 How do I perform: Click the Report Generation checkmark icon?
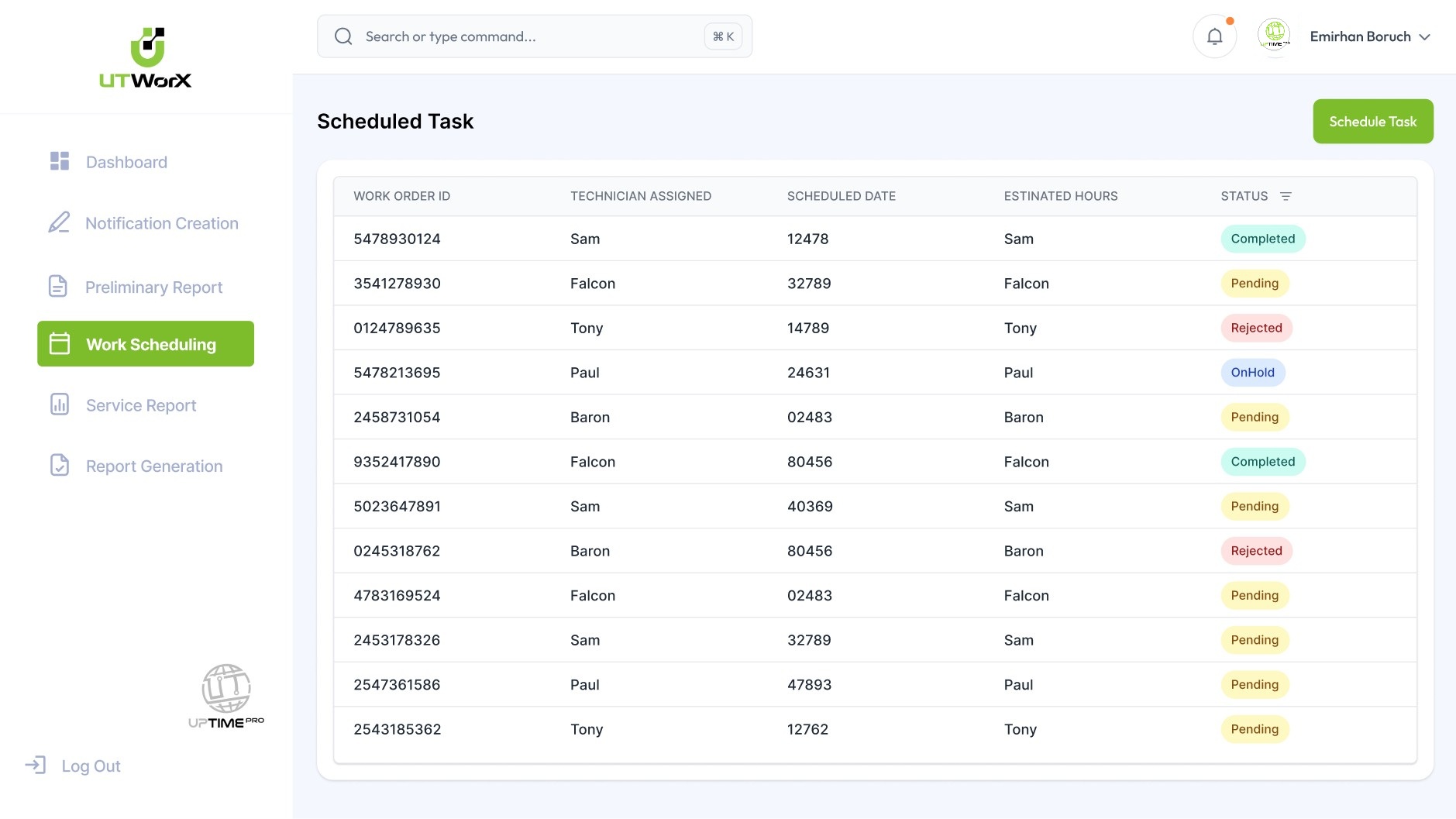pos(60,466)
